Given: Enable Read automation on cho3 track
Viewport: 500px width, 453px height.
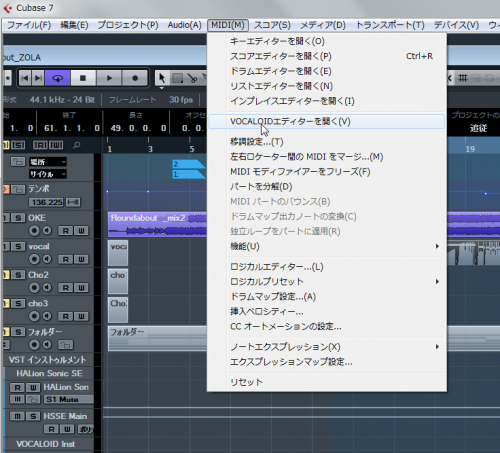Looking at the screenshot, I should (x=65, y=316).
